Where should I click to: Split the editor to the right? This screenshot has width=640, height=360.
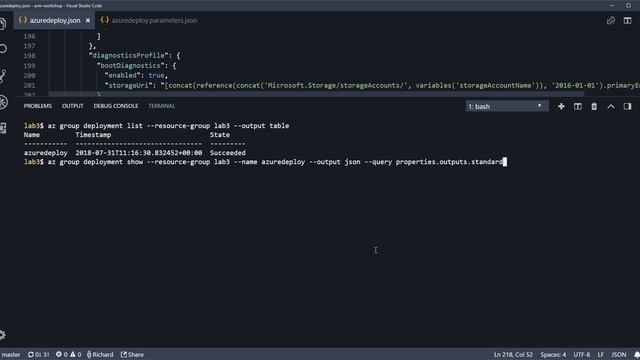pos(627,20)
